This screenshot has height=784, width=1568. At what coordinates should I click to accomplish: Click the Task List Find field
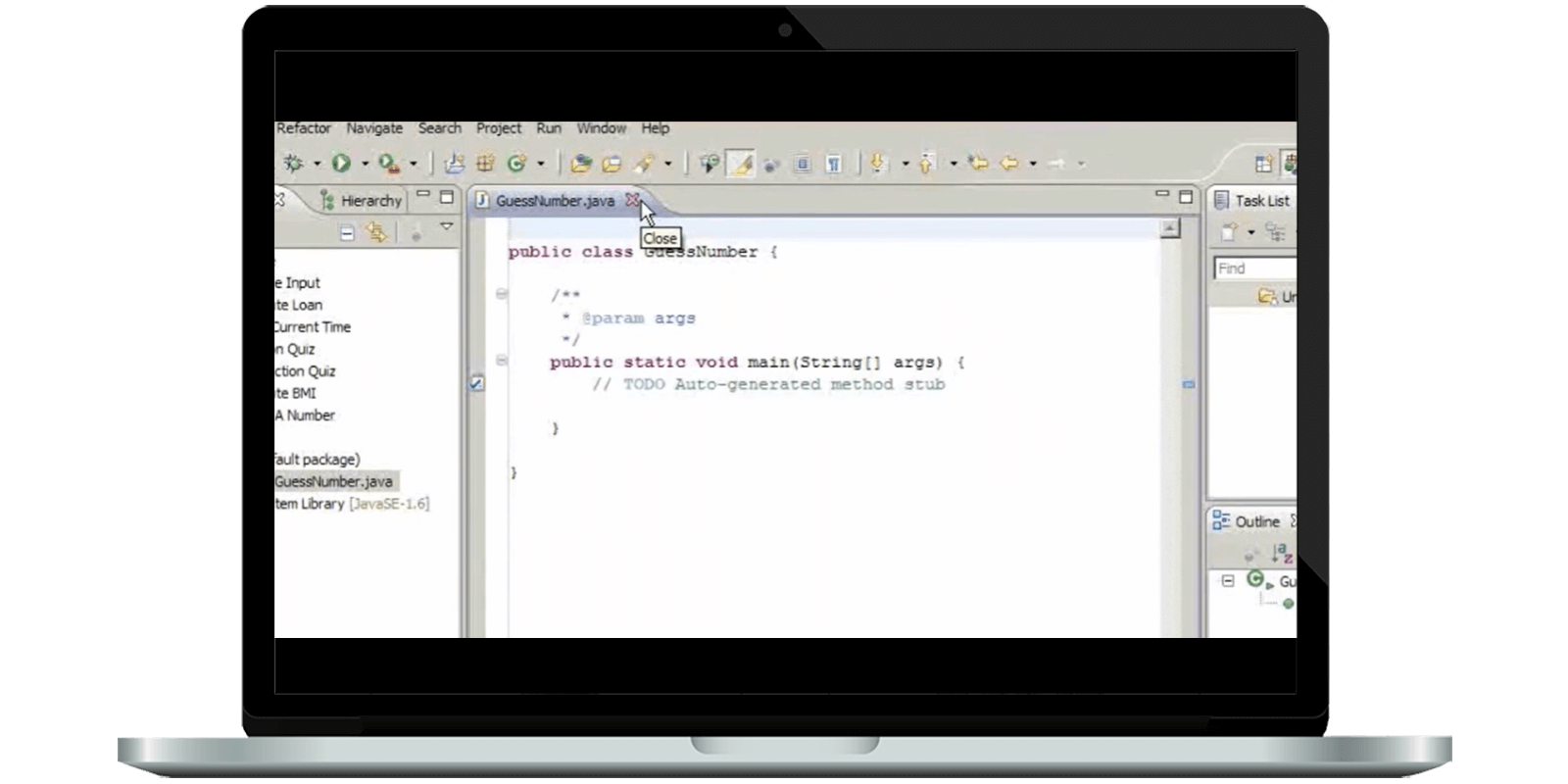[1254, 269]
